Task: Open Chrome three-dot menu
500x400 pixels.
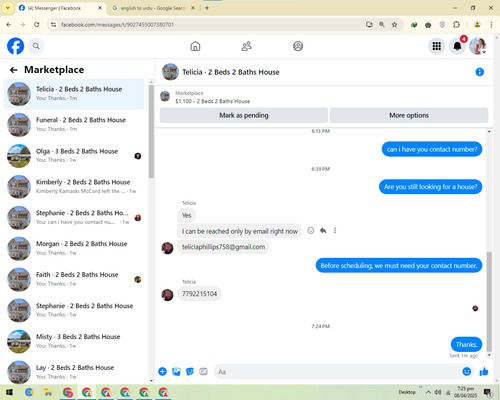Action: pos(491,24)
